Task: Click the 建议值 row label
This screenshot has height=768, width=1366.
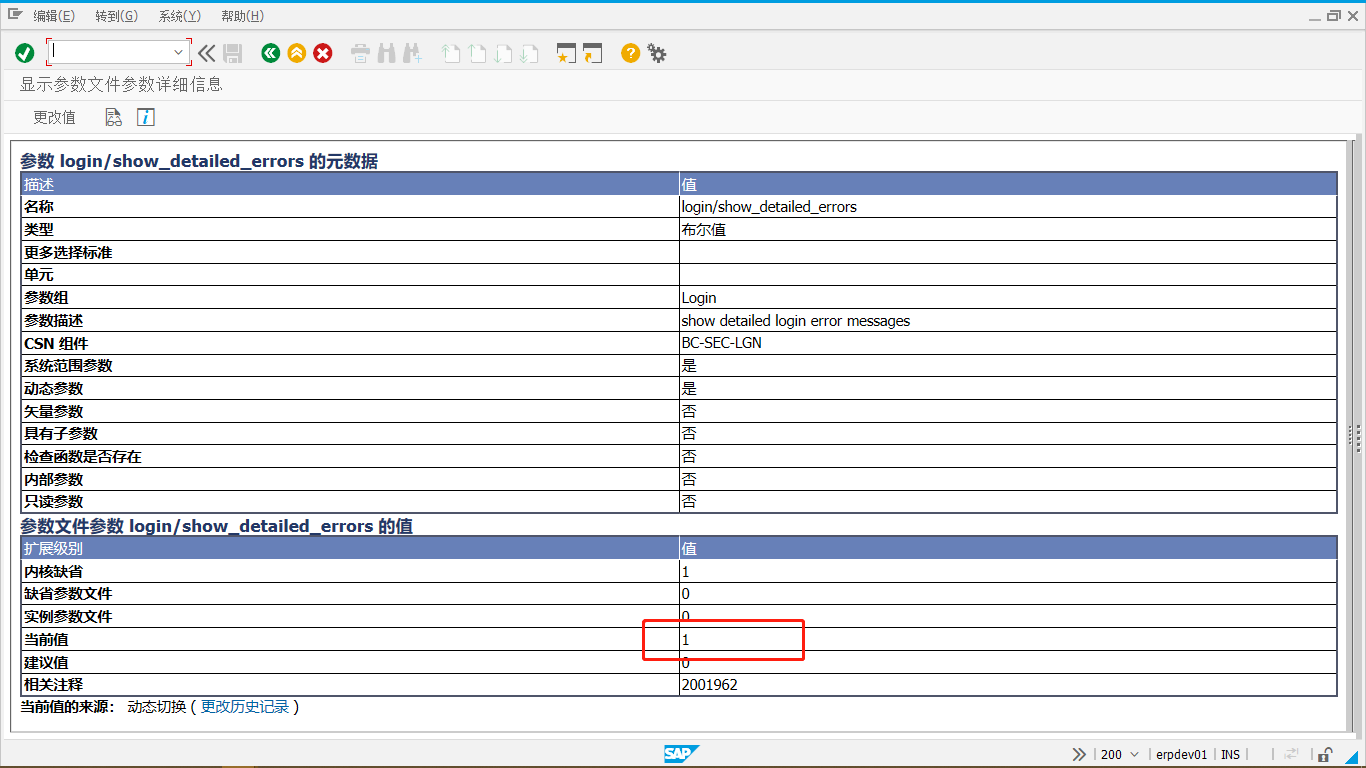Action: tap(46, 663)
